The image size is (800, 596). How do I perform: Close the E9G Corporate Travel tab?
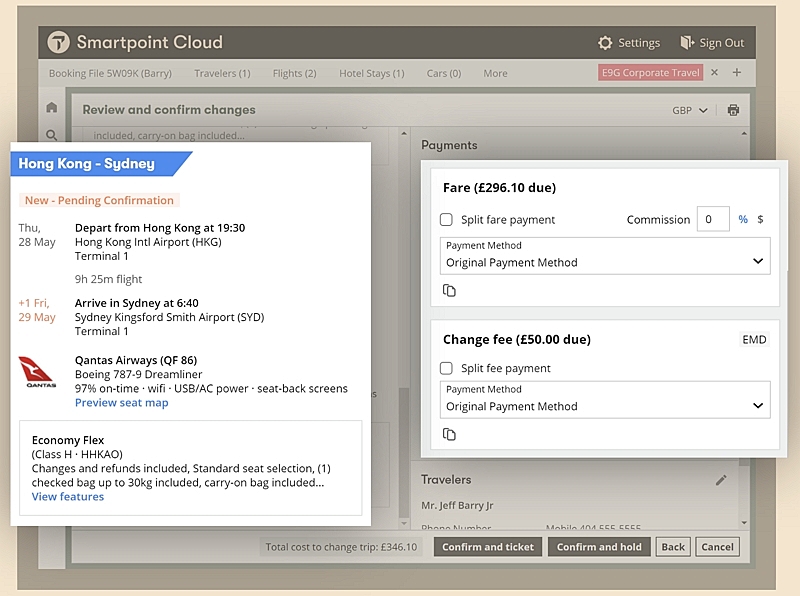tap(714, 72)
